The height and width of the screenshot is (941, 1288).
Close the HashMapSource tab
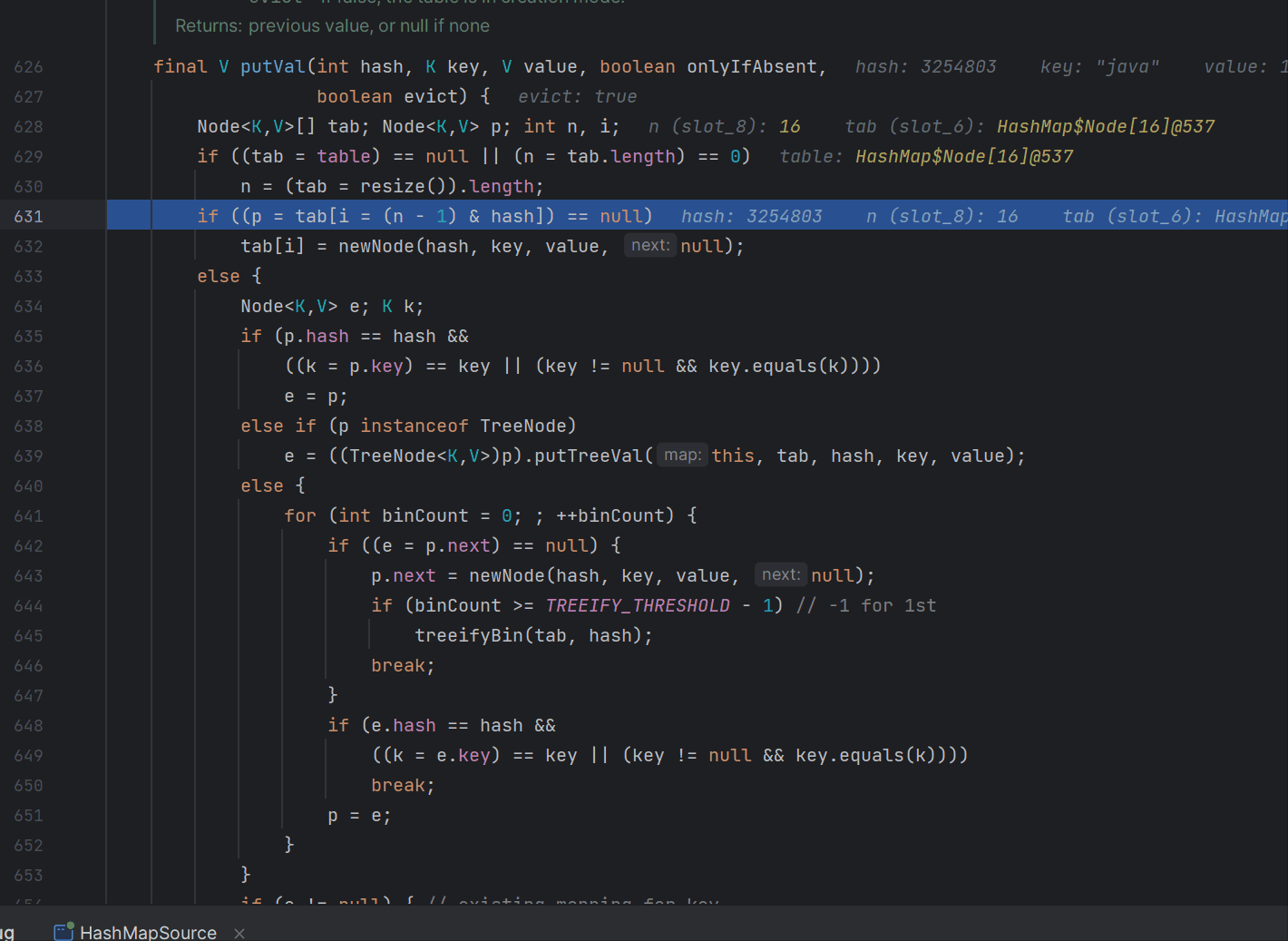point(239,933)
